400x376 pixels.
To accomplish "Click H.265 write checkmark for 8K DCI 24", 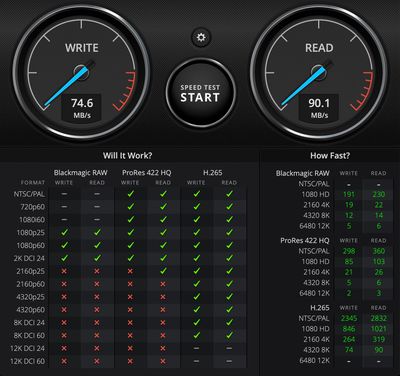I will click(197, 322).
